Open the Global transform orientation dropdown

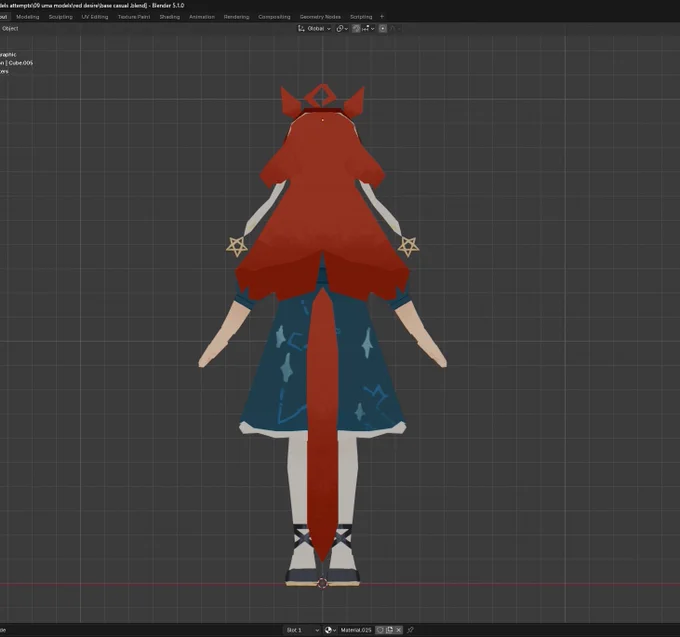point(314,29)
